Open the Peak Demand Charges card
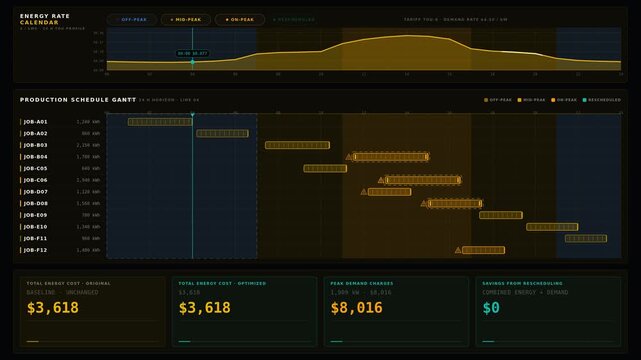The height and width of the screenshot is (360, 641). tap(397, 312)
